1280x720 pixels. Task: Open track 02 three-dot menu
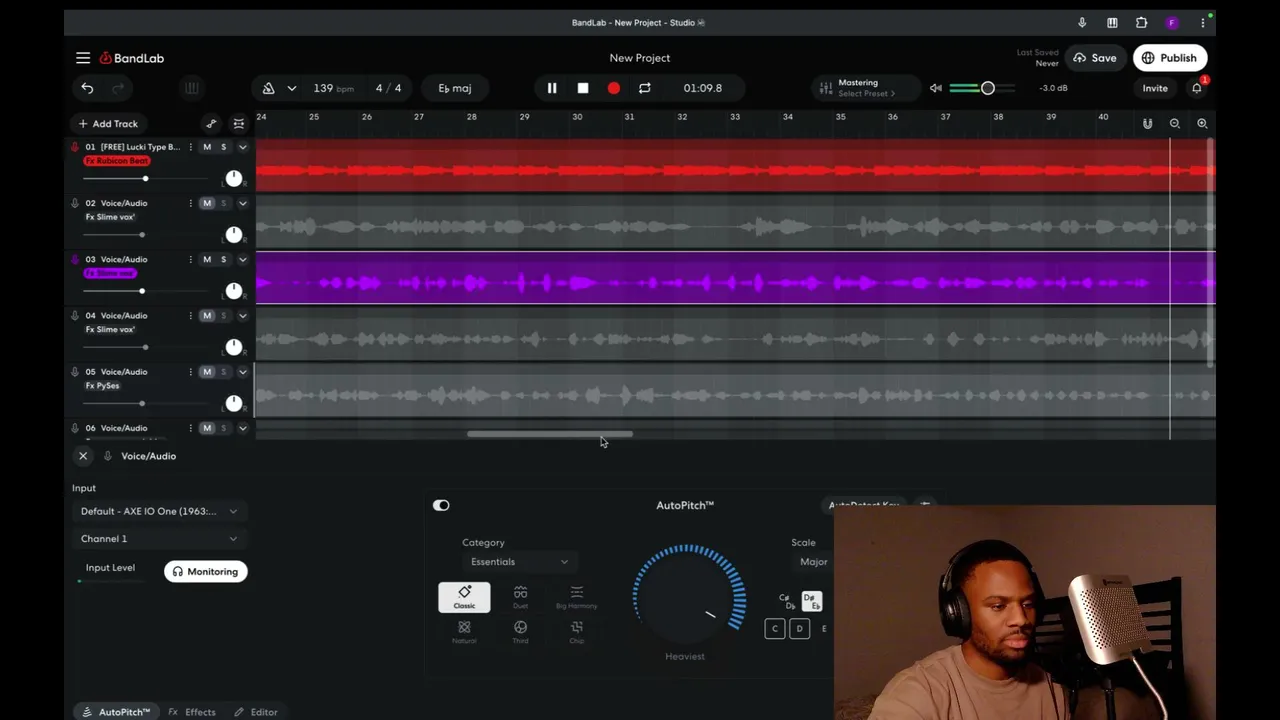click(x=190, y=203)
